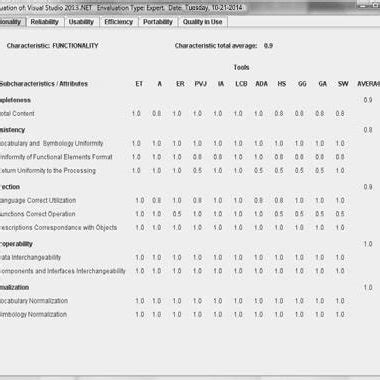Select 'Uniformity of Functional Elements Format' label
The image size is (380, 380).
pos(56,157)
